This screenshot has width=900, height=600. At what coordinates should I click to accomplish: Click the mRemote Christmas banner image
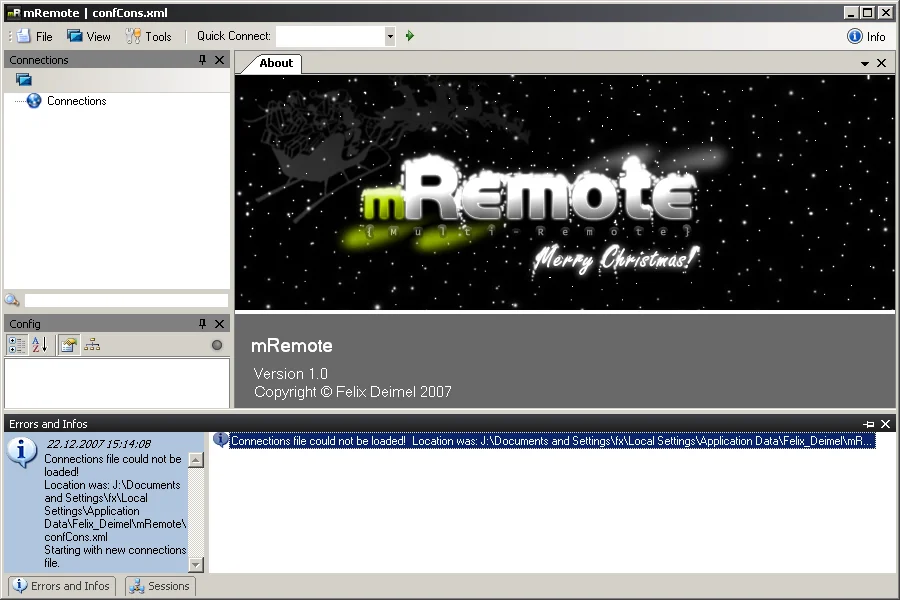tap(565, 193)
